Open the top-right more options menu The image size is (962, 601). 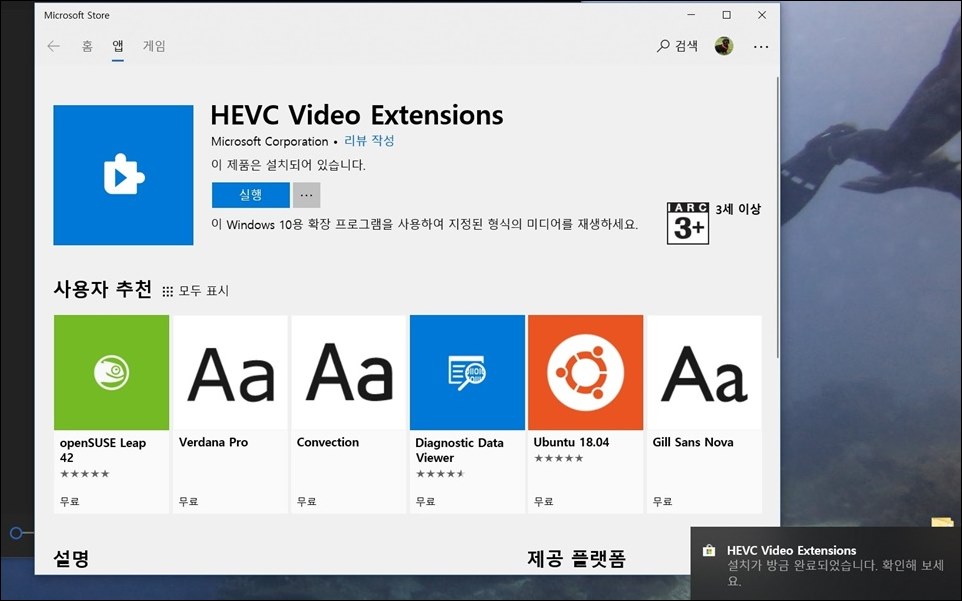(761, 47)
